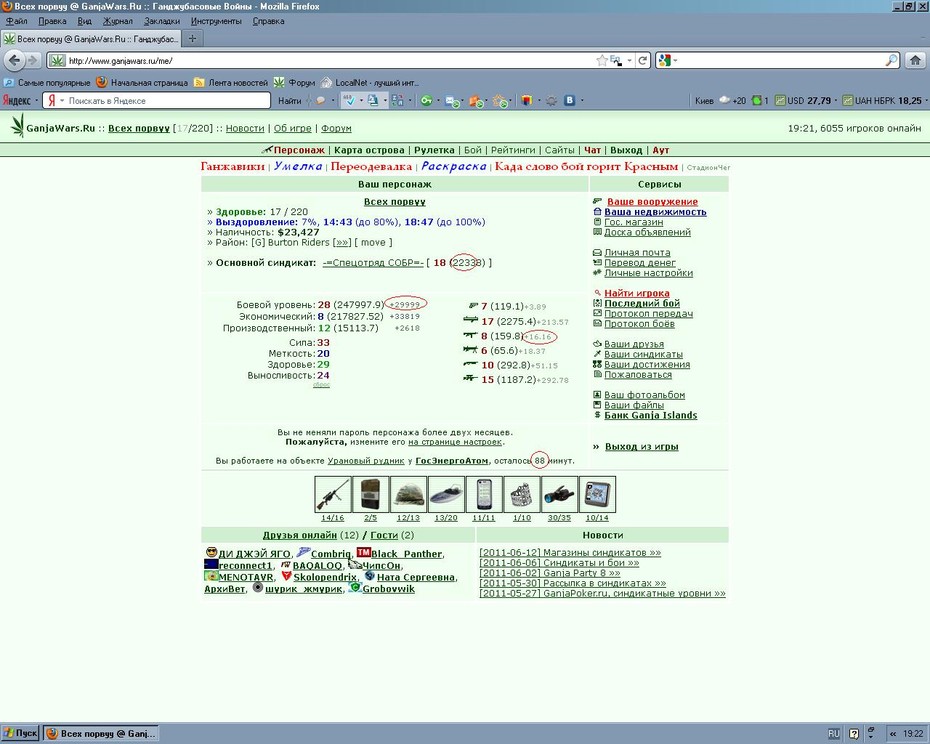Open the Файл menu
This screenshot has width=930, height=744.
coord(17,21)
